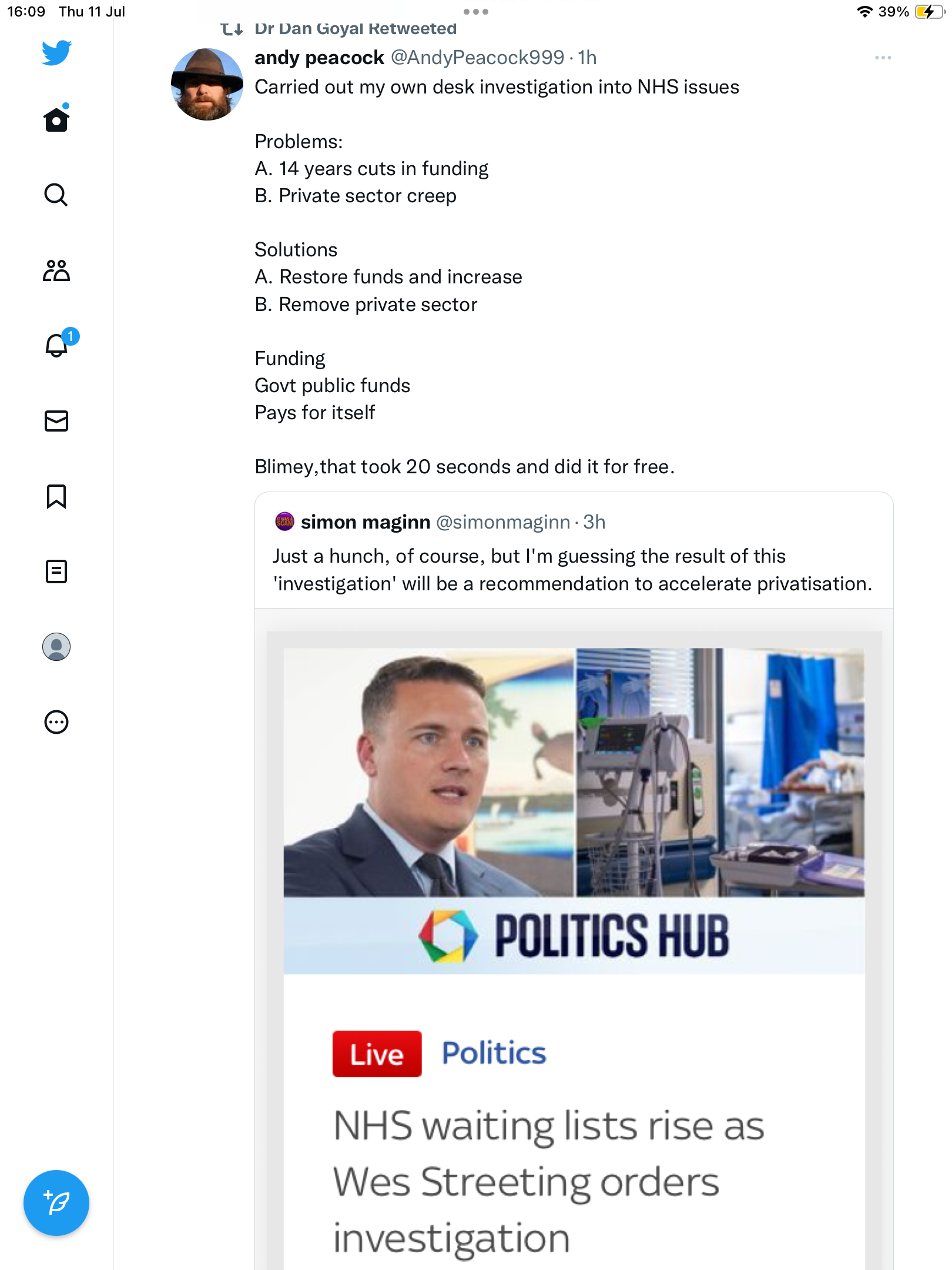
Task: Click the Twitter bird logo
Action: click(56, 53)
